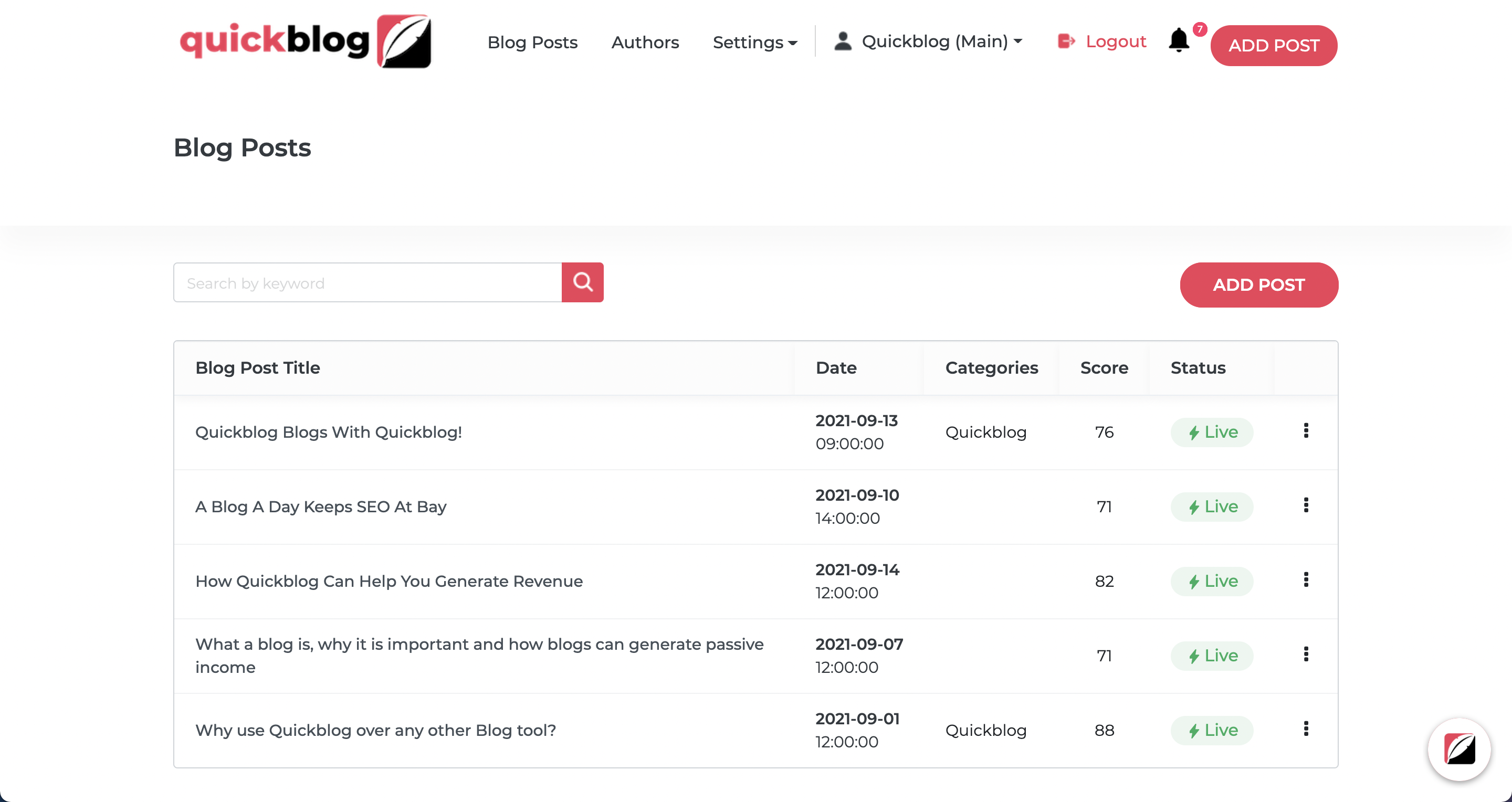Click the score 76
Viewport: 1512px width, 802px height.
click(x=1104, y=432)
